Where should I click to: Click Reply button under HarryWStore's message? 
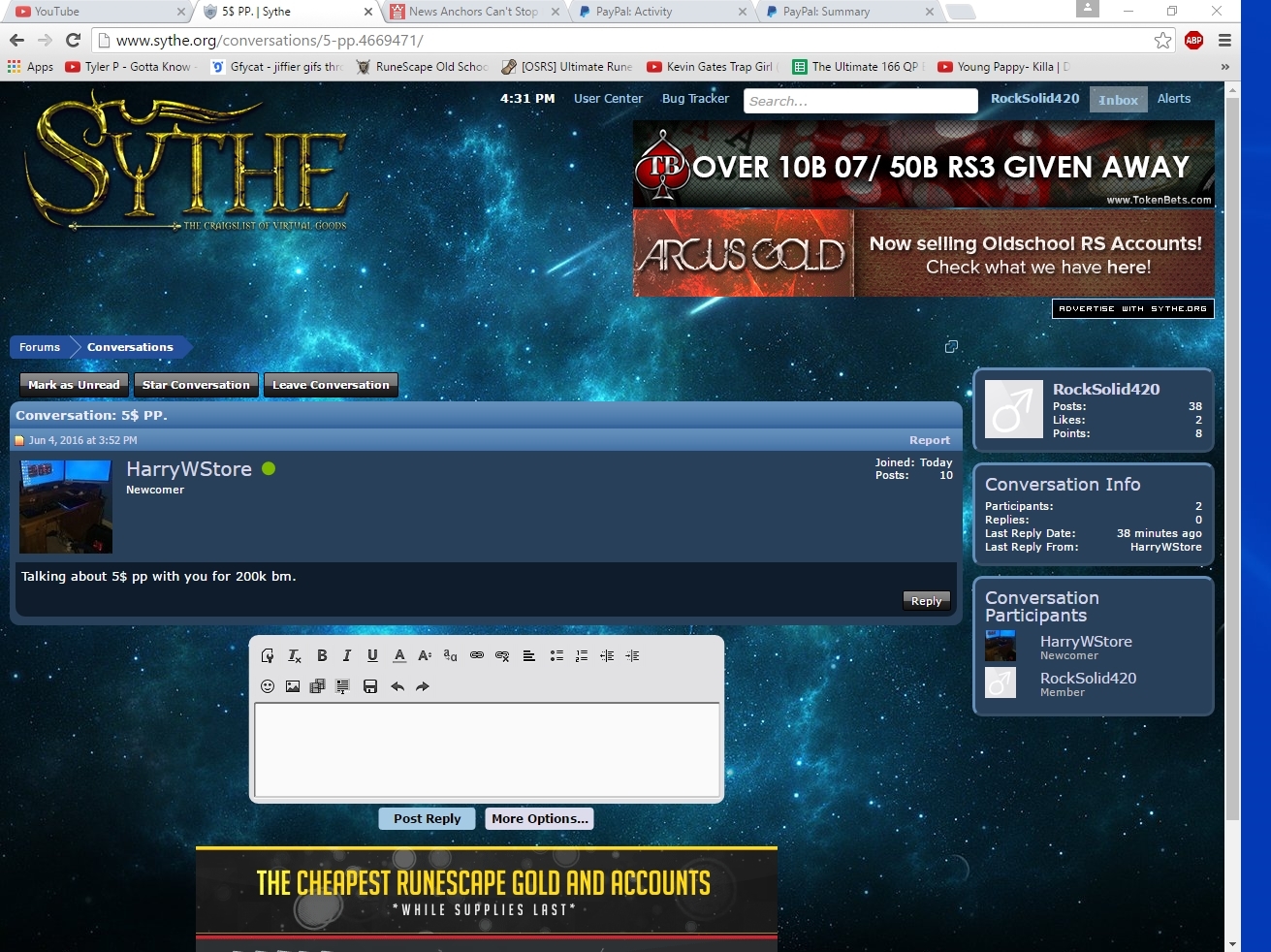coord(926,601)
